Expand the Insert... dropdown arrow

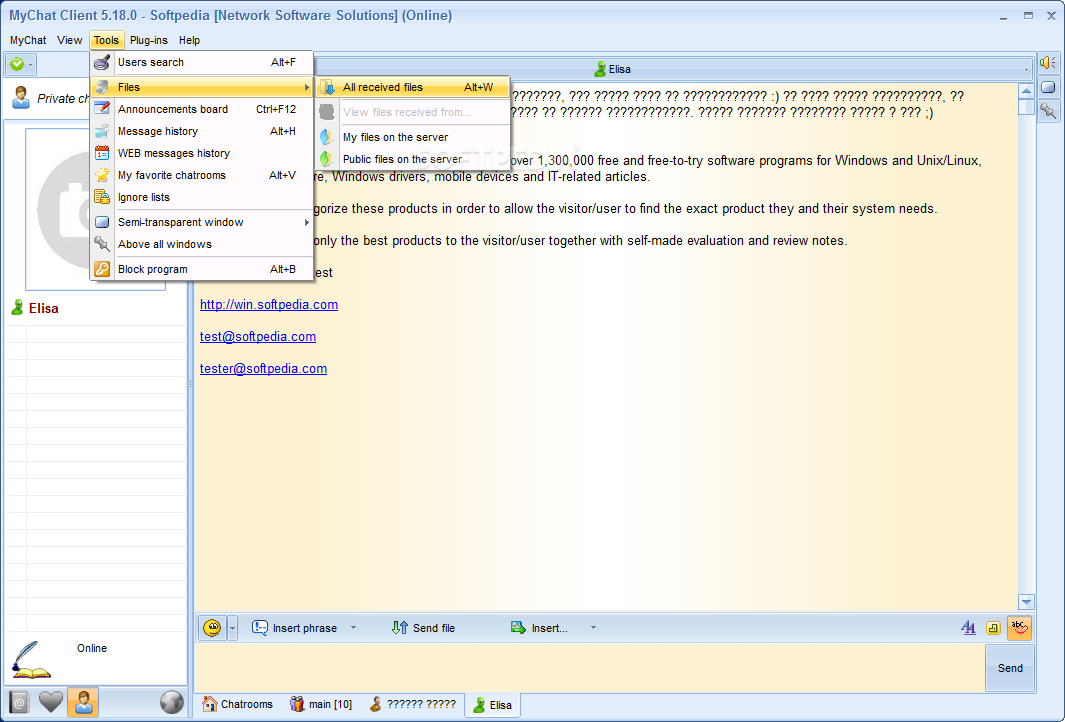click(593, 628)
